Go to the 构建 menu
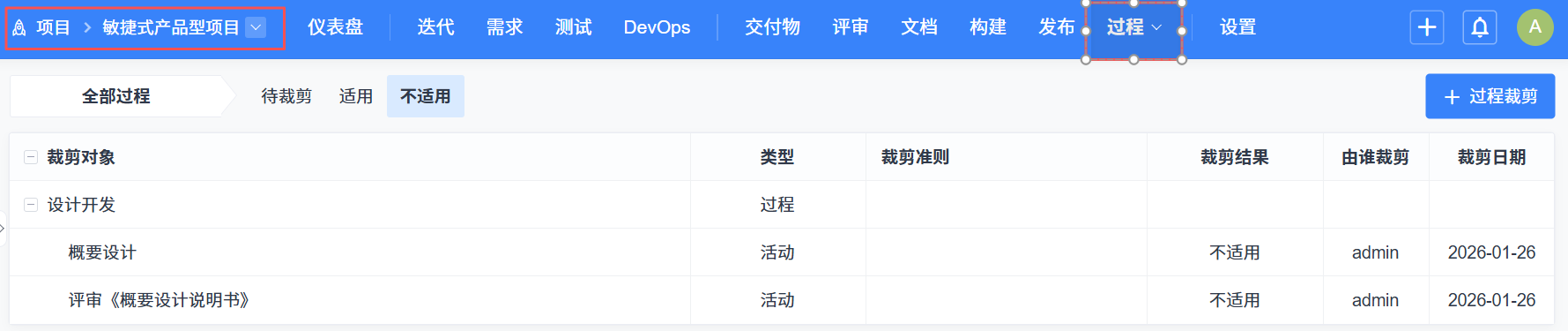Viewport: 1568px width, 331px height. point(988,27)
